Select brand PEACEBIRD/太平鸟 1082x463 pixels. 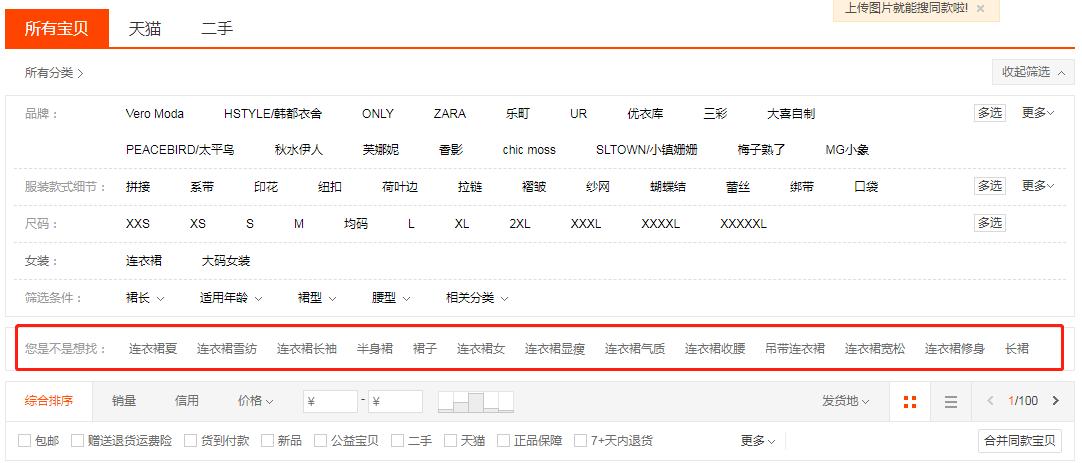[x=180, y=150]
